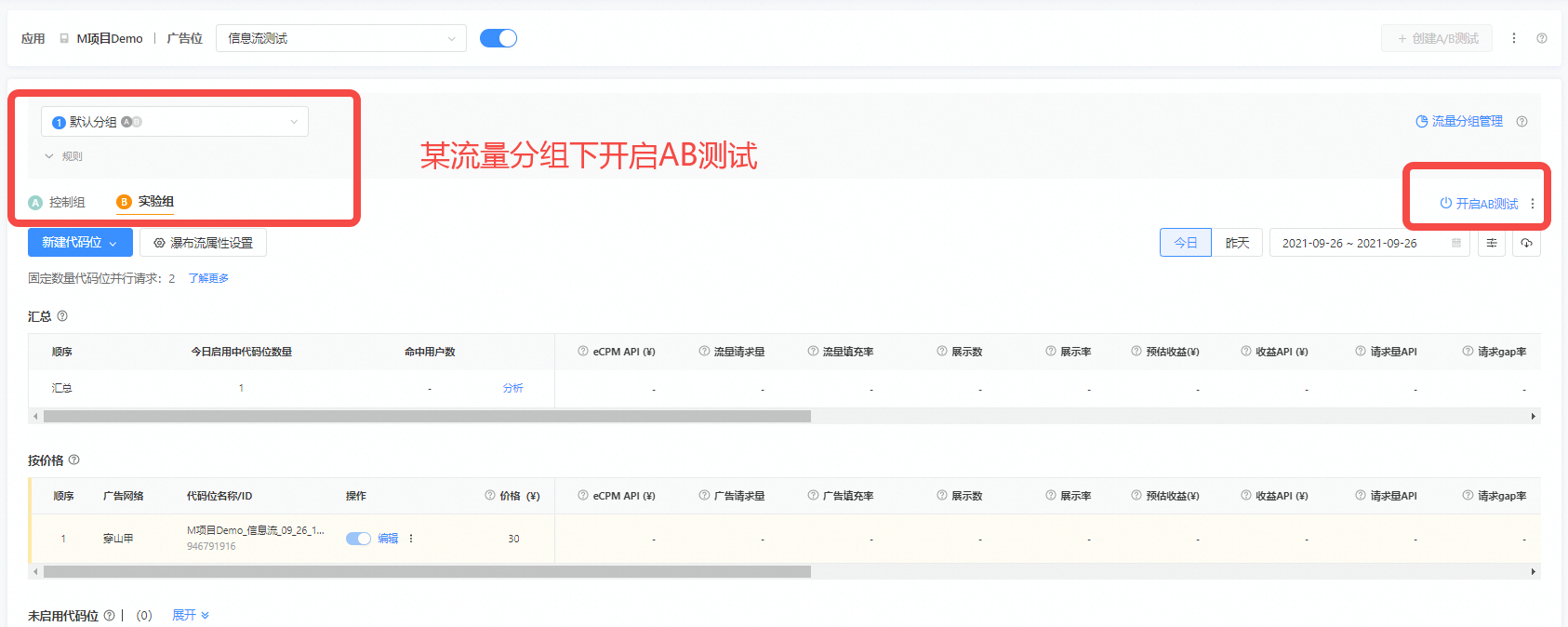Click eCPM API help icon in 按价格 table

(x=583, y=495)
